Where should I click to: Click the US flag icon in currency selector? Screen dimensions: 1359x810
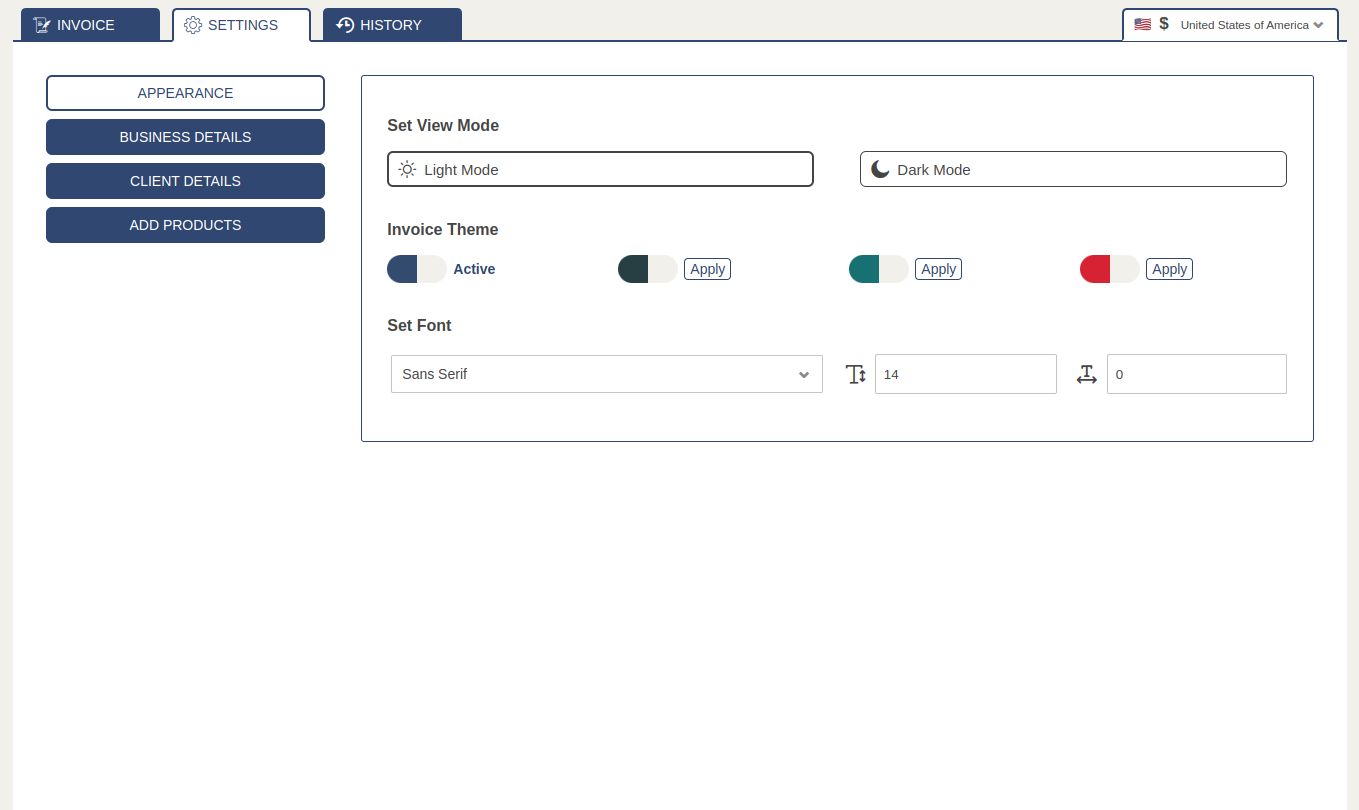(x=1142, y=23)
